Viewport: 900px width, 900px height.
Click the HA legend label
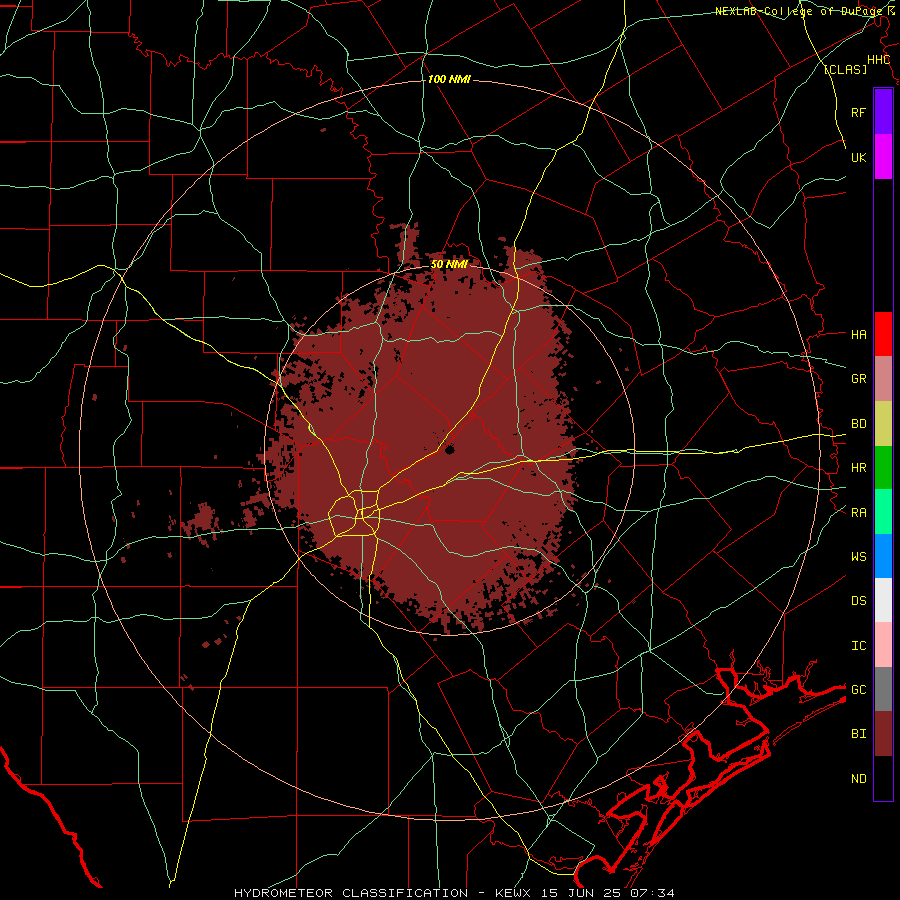click(858, 334)
